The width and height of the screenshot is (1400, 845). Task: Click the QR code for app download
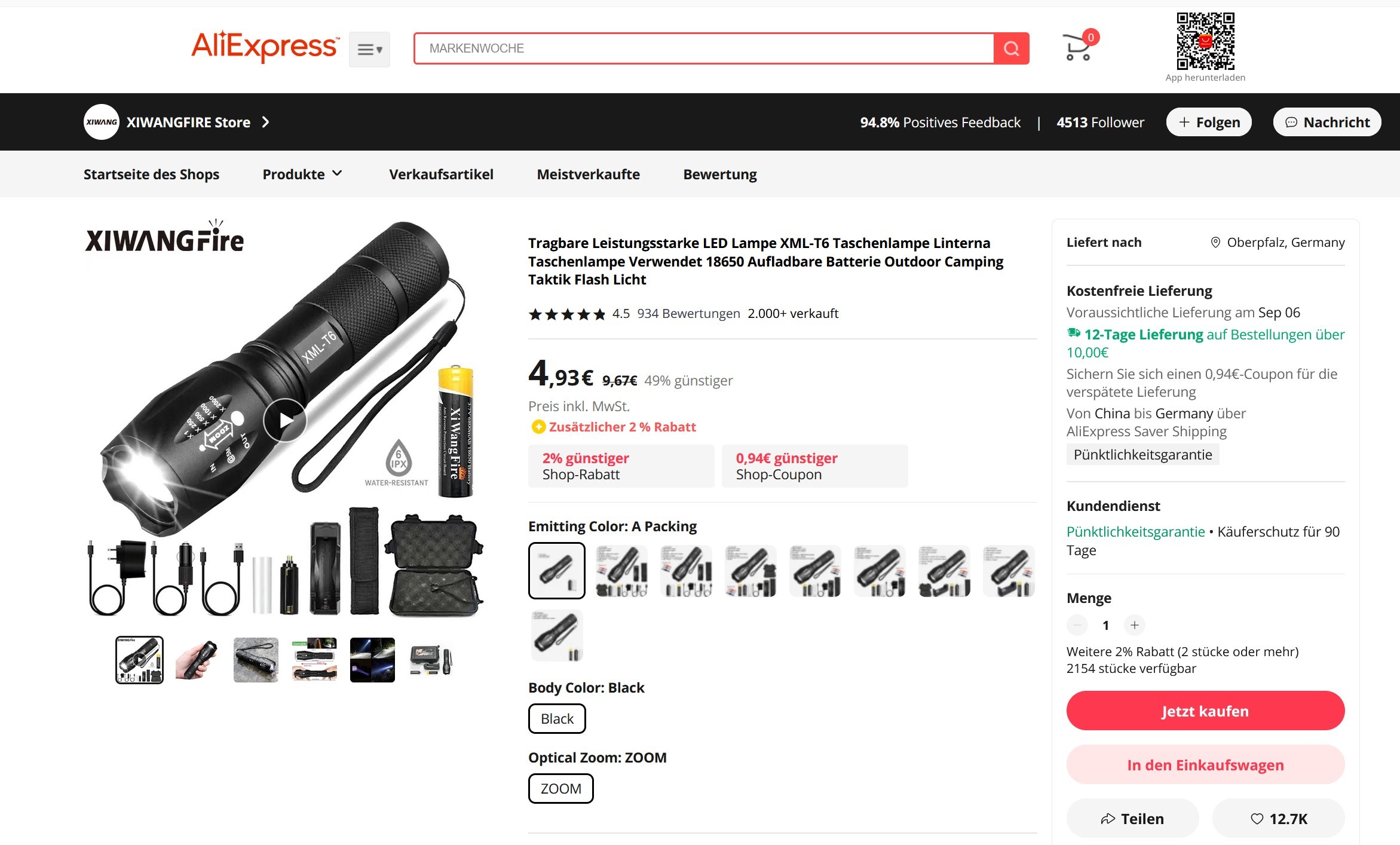1205,41
